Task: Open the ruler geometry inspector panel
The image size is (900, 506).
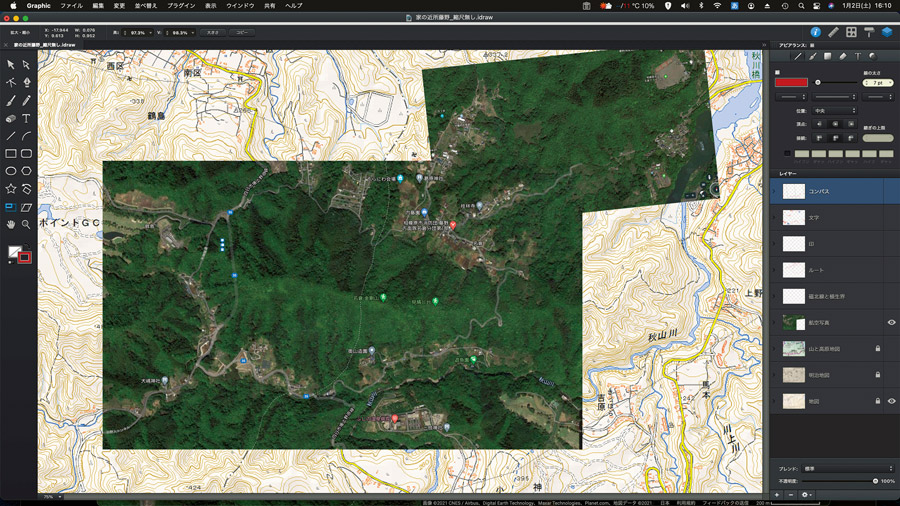Action: [x=833, y=32]
